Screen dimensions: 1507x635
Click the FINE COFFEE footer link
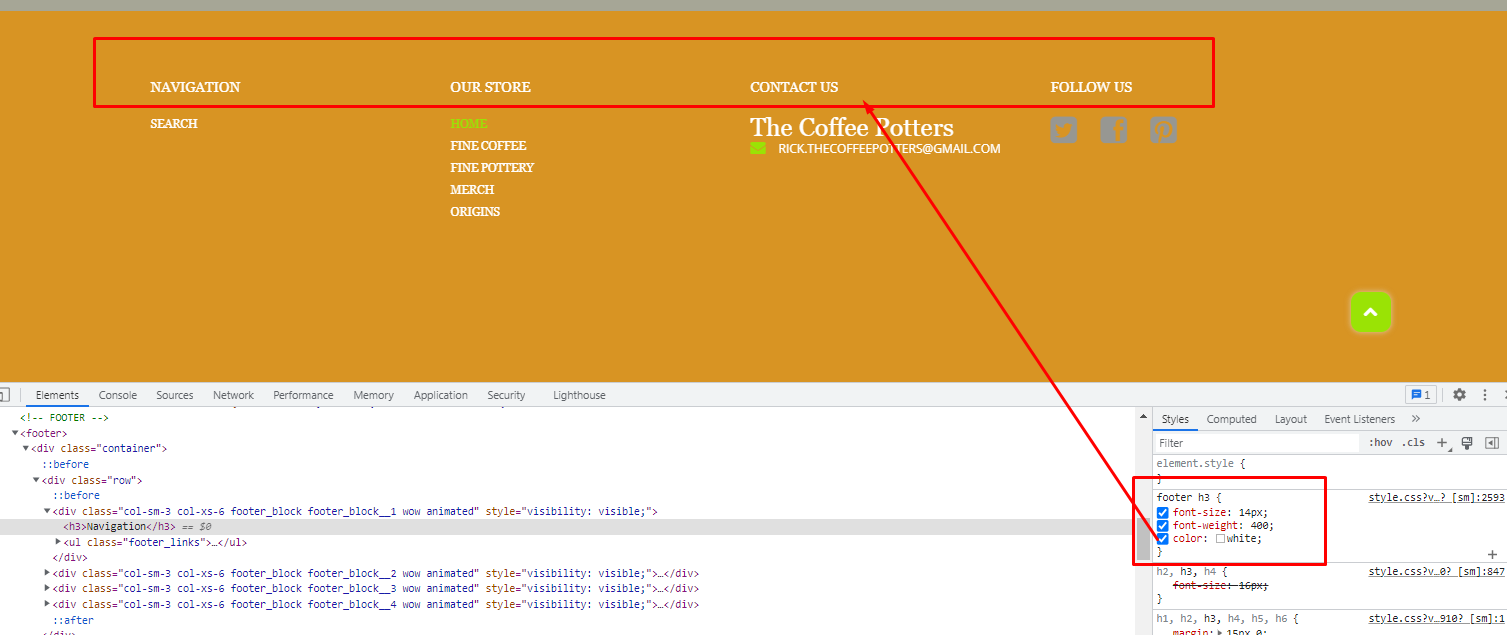pyautogui.click(x=488, y=146)
